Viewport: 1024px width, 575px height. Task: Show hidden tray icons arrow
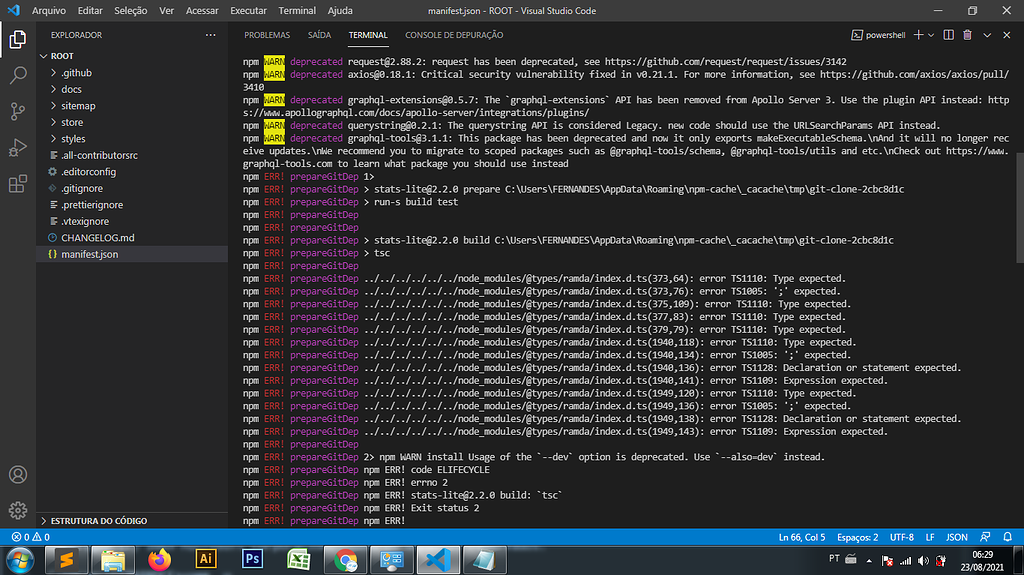click(869, 561)
